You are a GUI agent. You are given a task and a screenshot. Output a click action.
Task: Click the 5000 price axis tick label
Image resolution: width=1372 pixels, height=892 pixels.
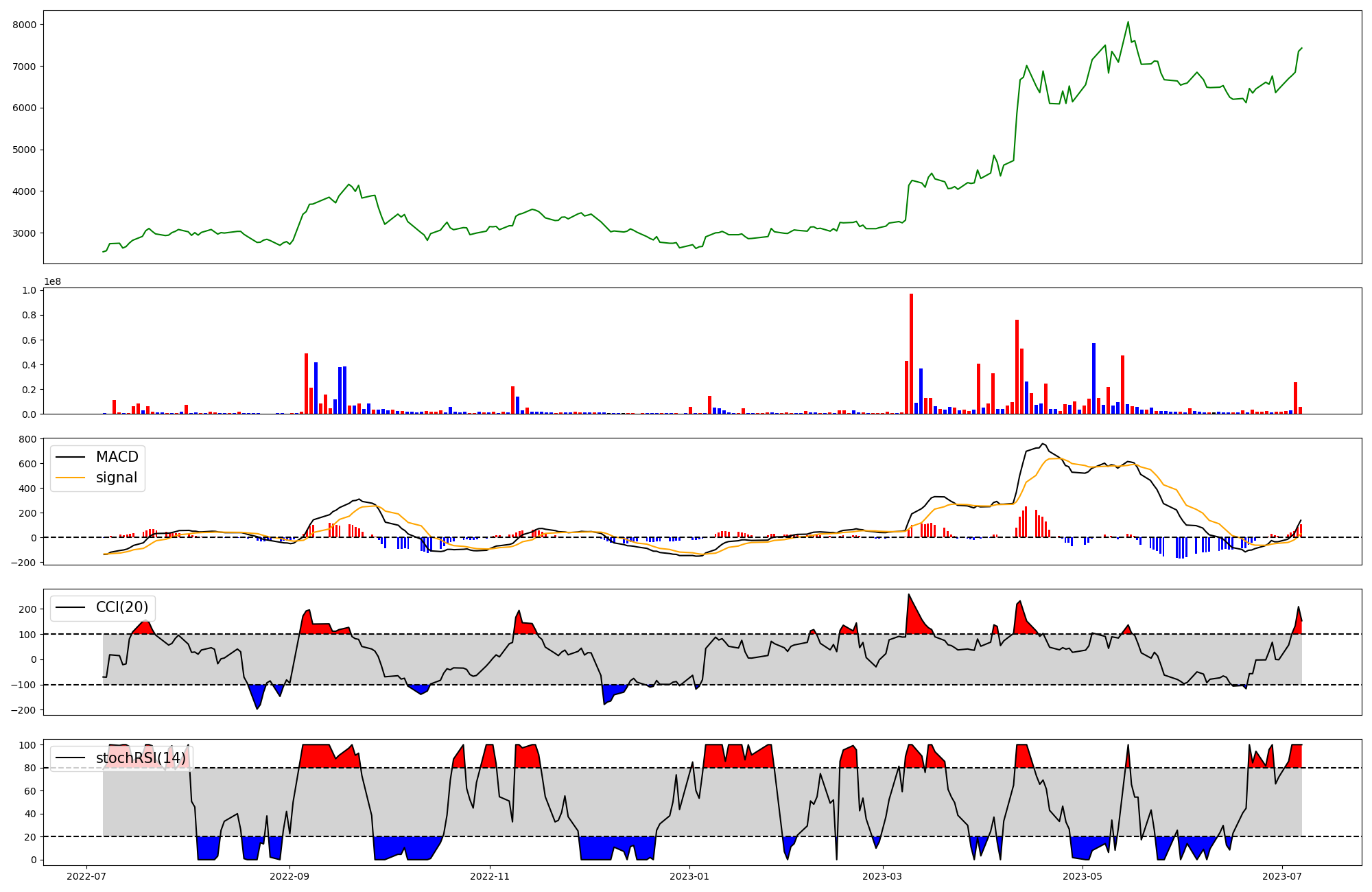click(x=24, y=150)
